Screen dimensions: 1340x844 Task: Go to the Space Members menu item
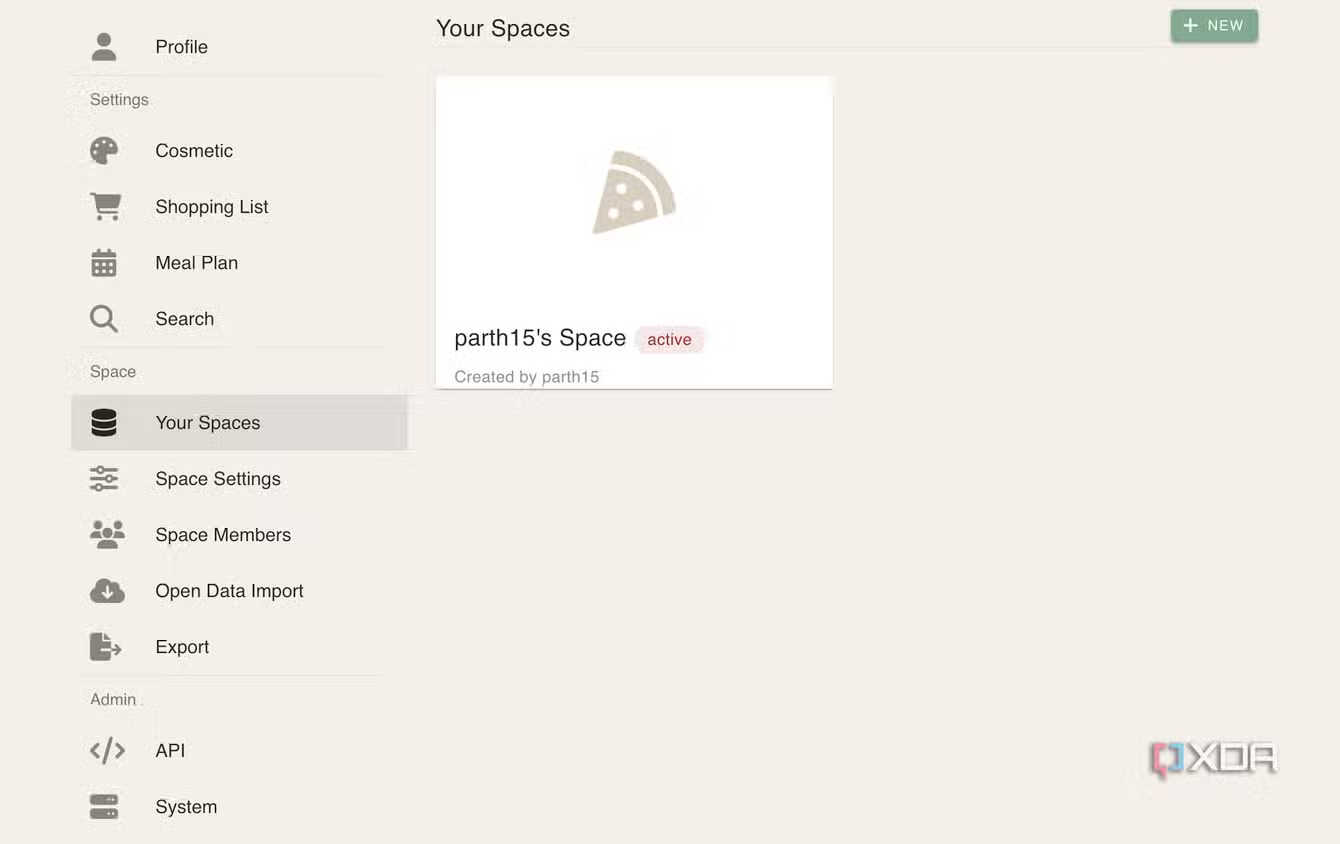pos(223,535)
